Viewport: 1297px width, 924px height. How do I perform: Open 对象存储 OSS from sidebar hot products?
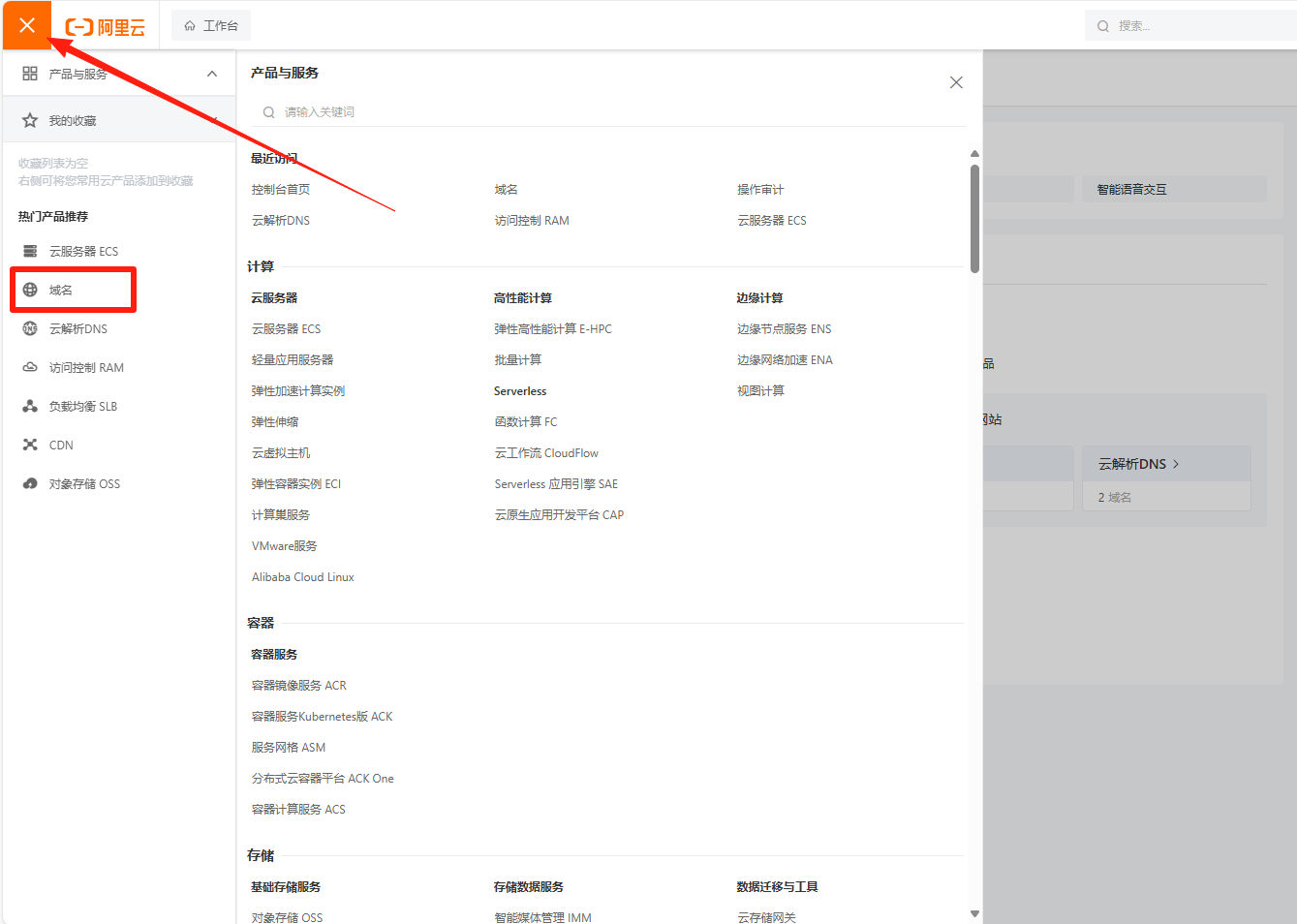tap(85, 483)
